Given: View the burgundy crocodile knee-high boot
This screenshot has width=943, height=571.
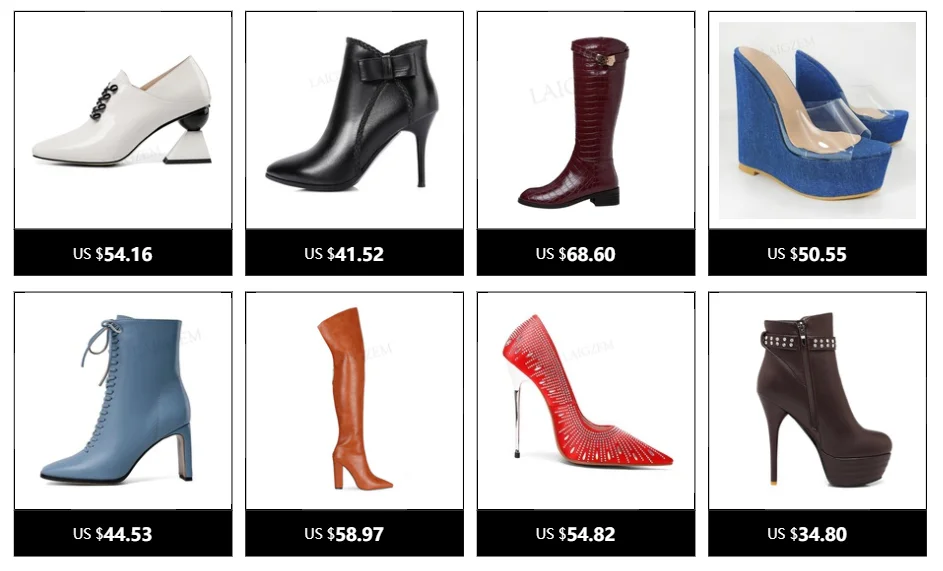Looking at the screenshot, I should click(x=586, y=120).
